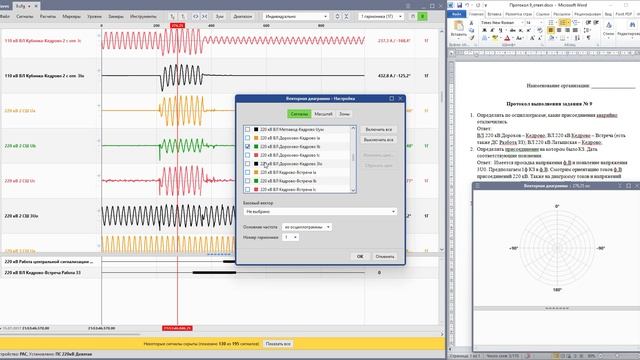
Task: Click the text highlight color icon in Word
Action: tap(495, 38)
